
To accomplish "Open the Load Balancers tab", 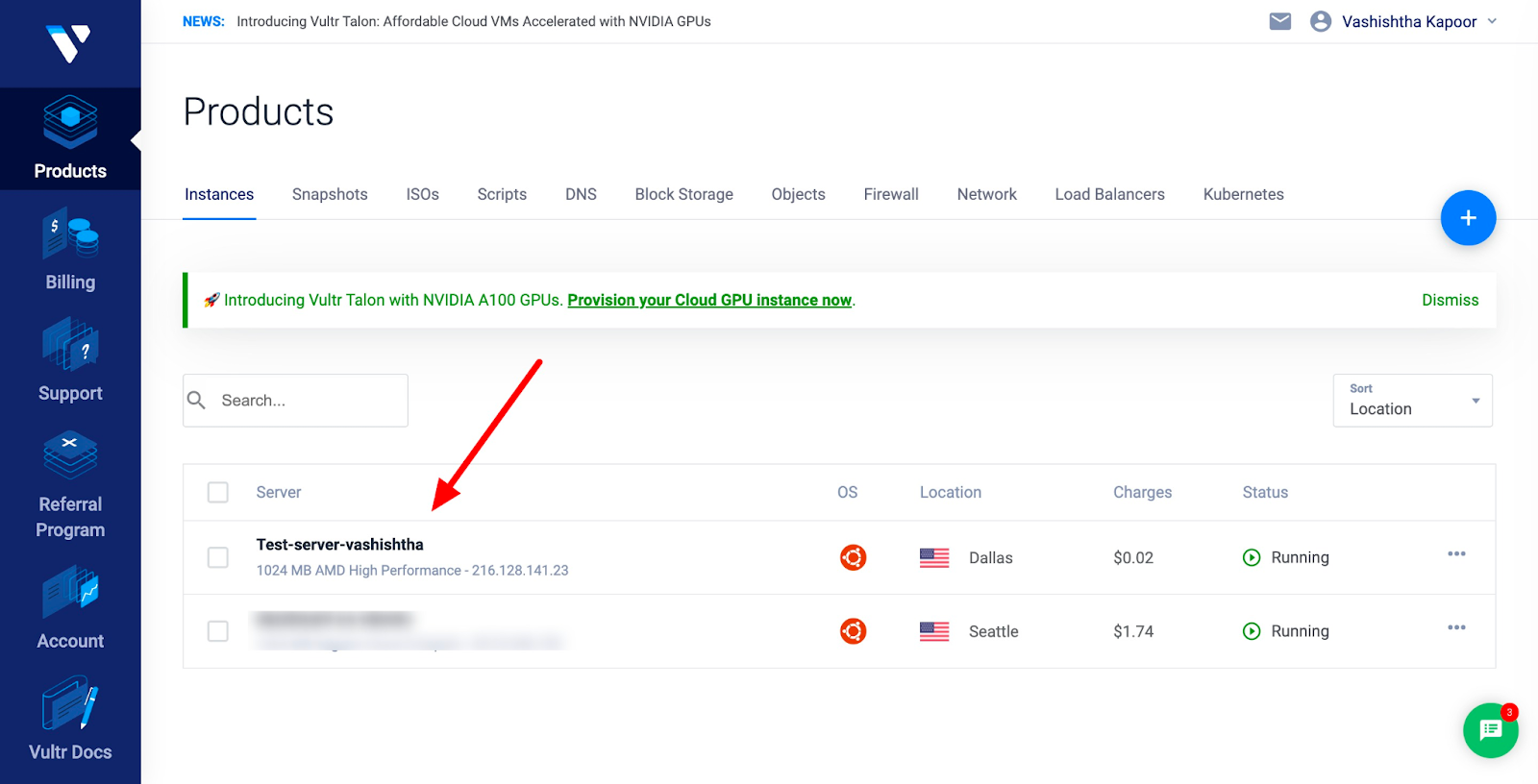I will (1109, 194).
